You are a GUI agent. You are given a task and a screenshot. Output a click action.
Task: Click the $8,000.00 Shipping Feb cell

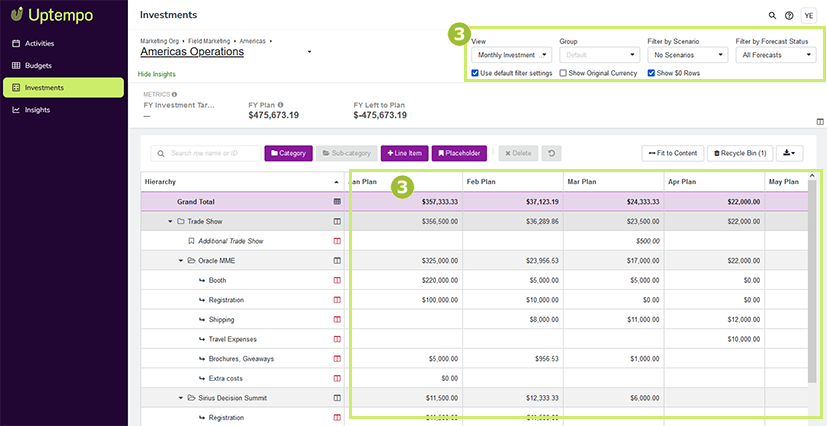[513, 320]
